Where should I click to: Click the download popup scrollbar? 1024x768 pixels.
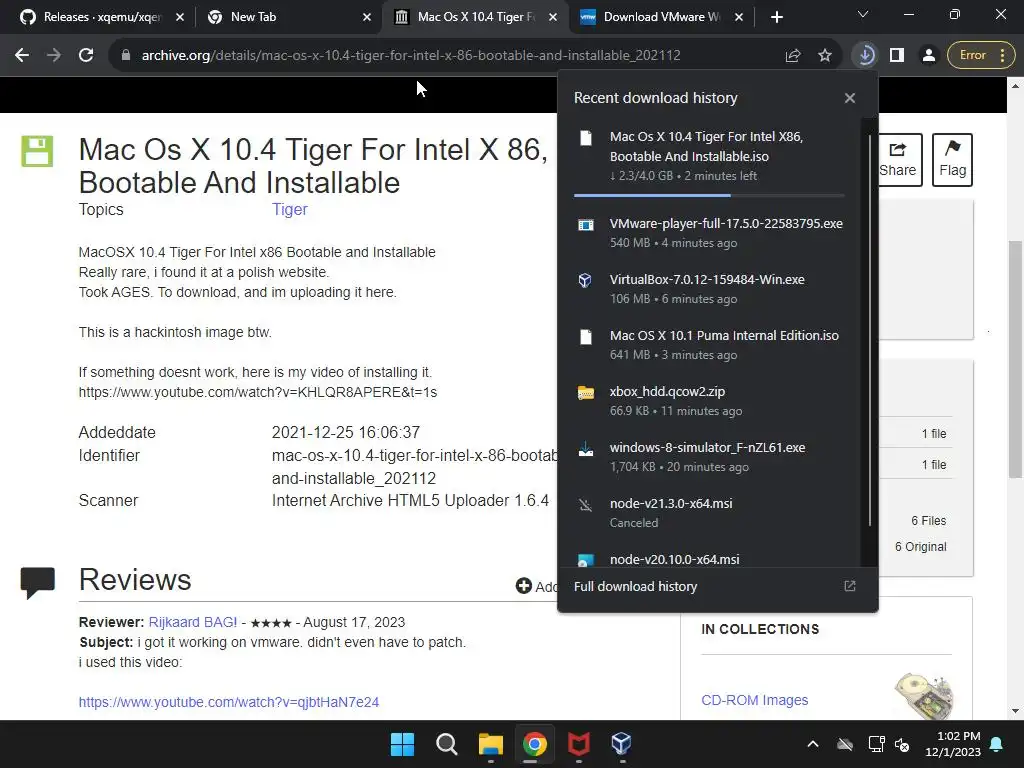pos(869,330)
